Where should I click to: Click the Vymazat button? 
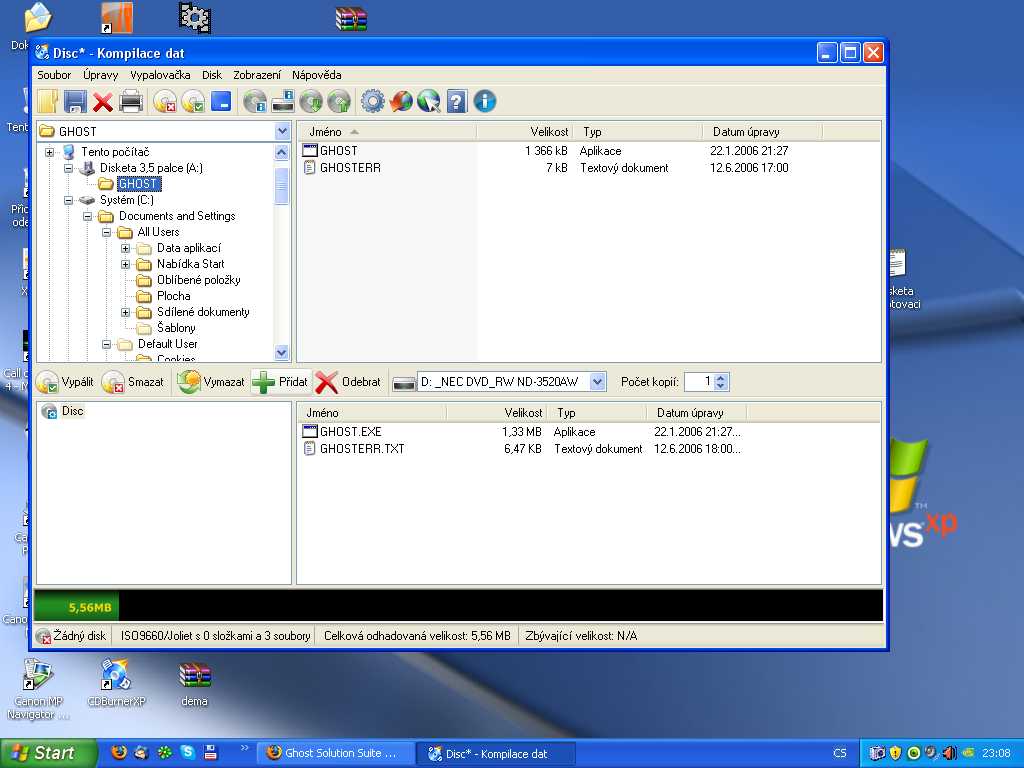[x=211, y=382]
